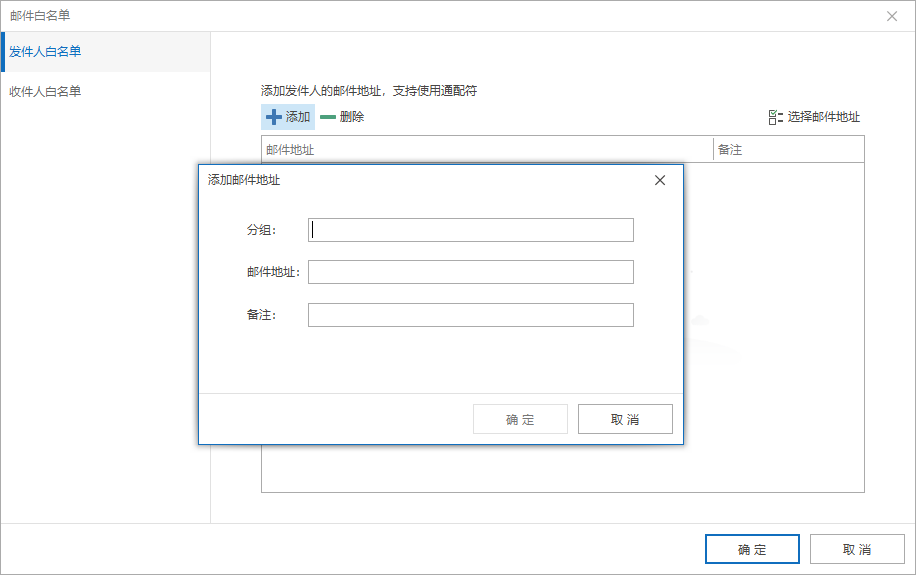Confirm with the dialog's 确定 button
Image resolution: width=916 pixels, height=575 pixels.
tap(520, 419)
